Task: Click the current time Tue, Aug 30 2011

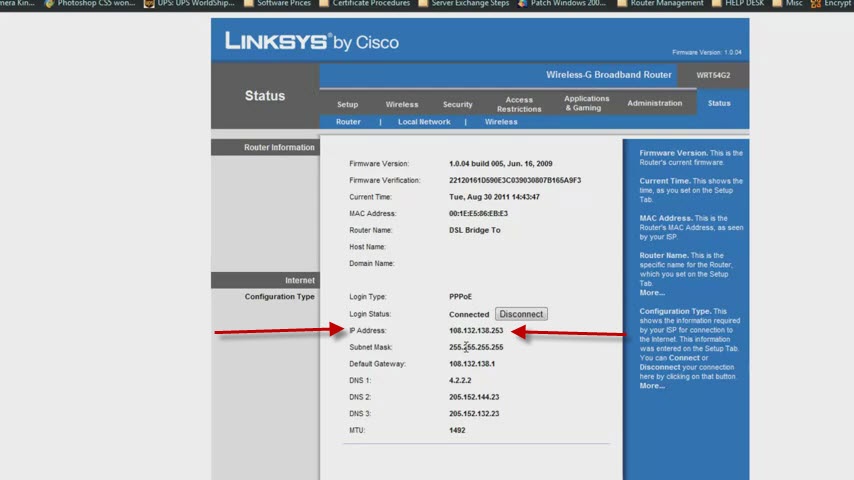Action: [x=494, y=197]
